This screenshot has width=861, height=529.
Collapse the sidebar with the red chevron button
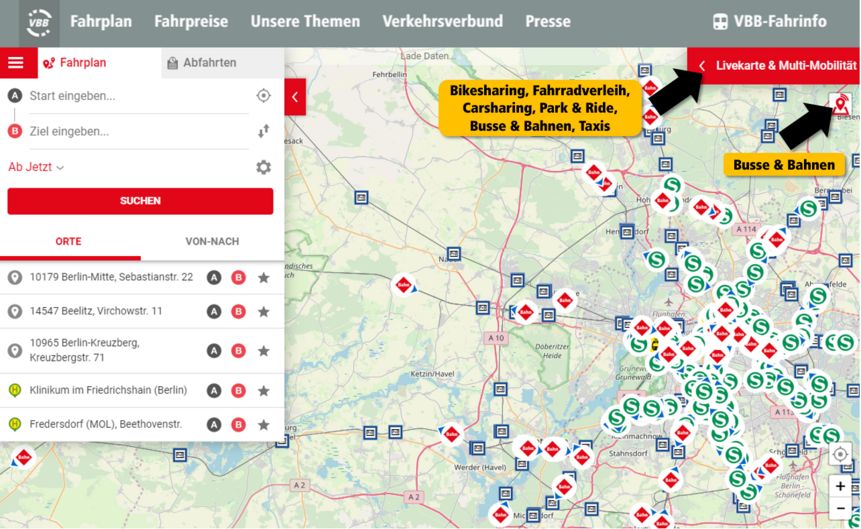295,97
